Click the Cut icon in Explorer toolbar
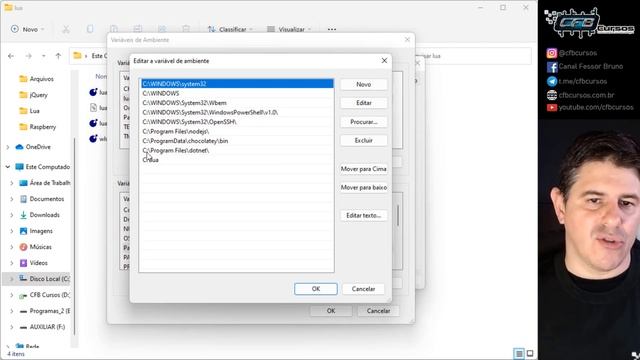The width and height of the screenshot is (640, 360). coord(66,29)
